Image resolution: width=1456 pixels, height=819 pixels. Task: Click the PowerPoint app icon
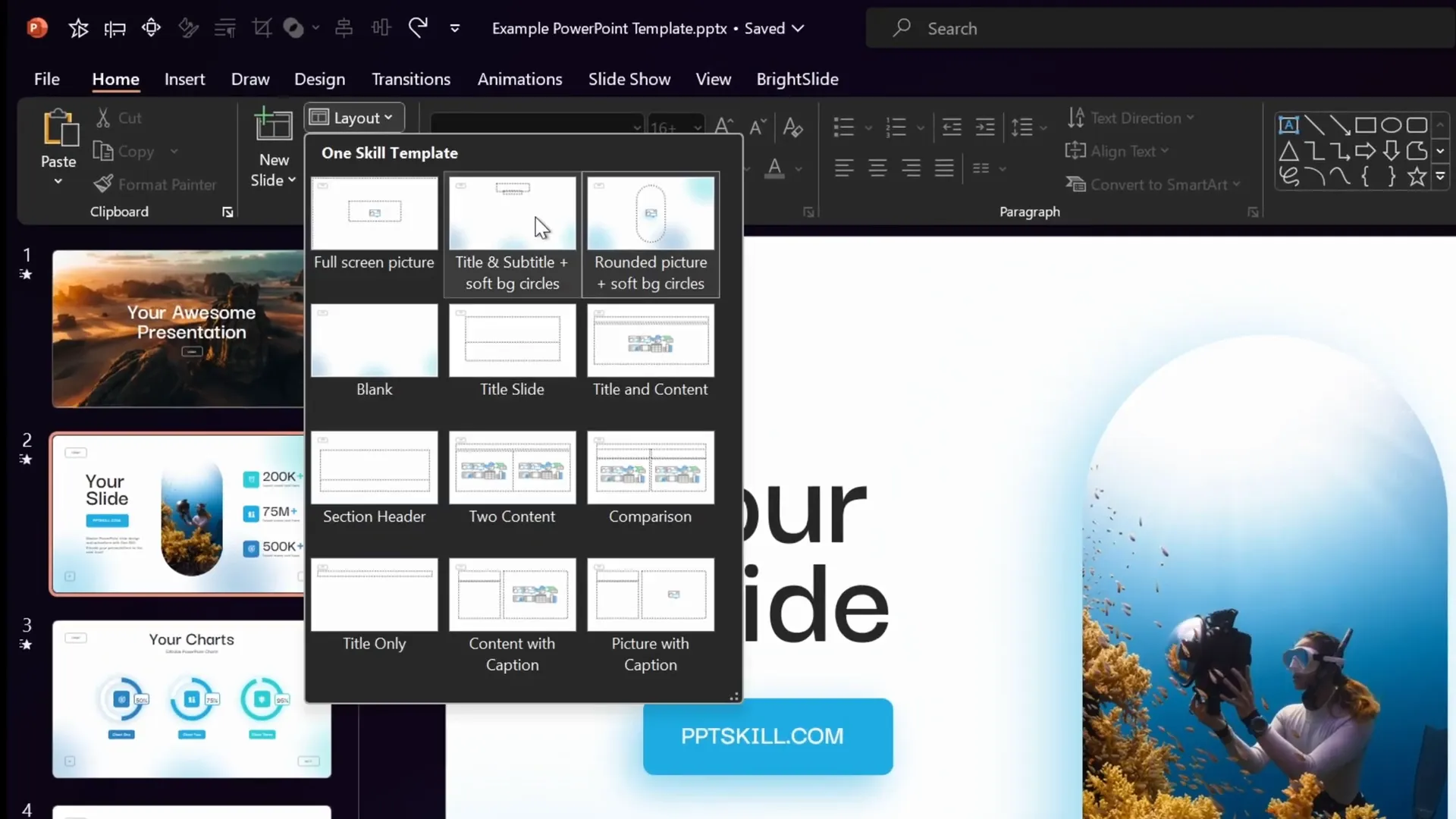pos(36,28)
